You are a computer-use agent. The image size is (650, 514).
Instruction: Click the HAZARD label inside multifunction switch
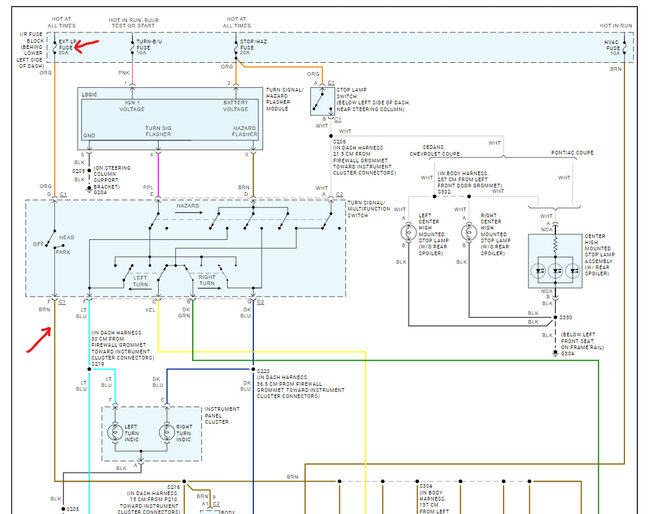tap(187, 206)
